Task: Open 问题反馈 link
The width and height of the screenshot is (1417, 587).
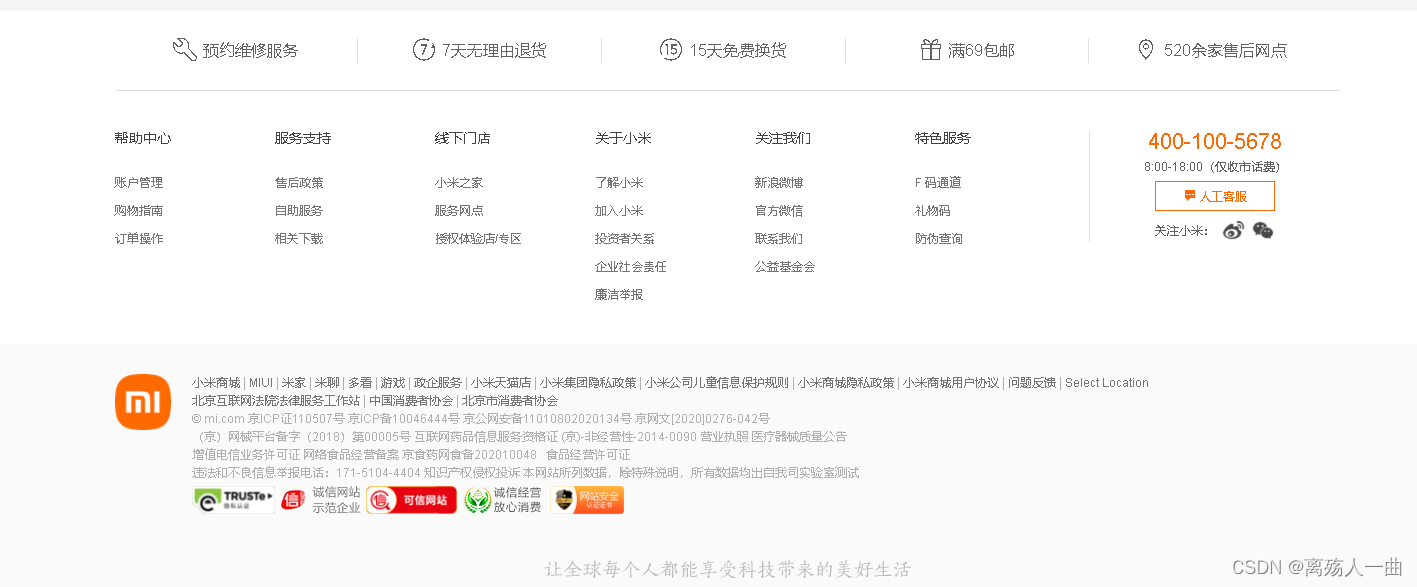Action: [1032, 383]
